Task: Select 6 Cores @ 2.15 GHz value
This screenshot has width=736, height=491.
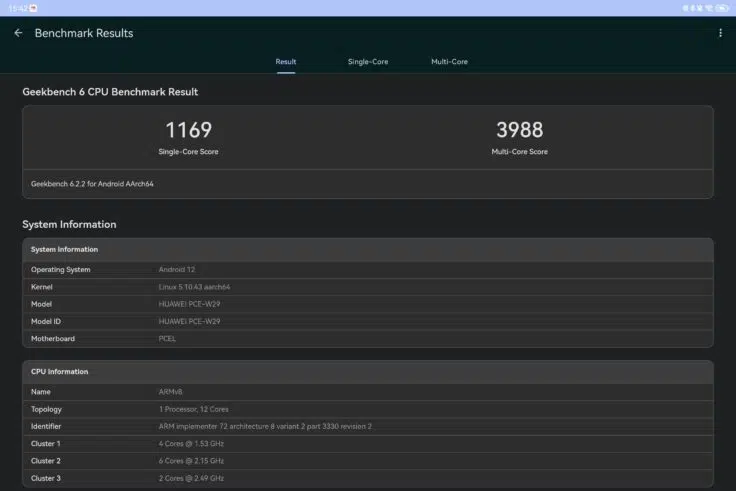Action: [191, 461]
